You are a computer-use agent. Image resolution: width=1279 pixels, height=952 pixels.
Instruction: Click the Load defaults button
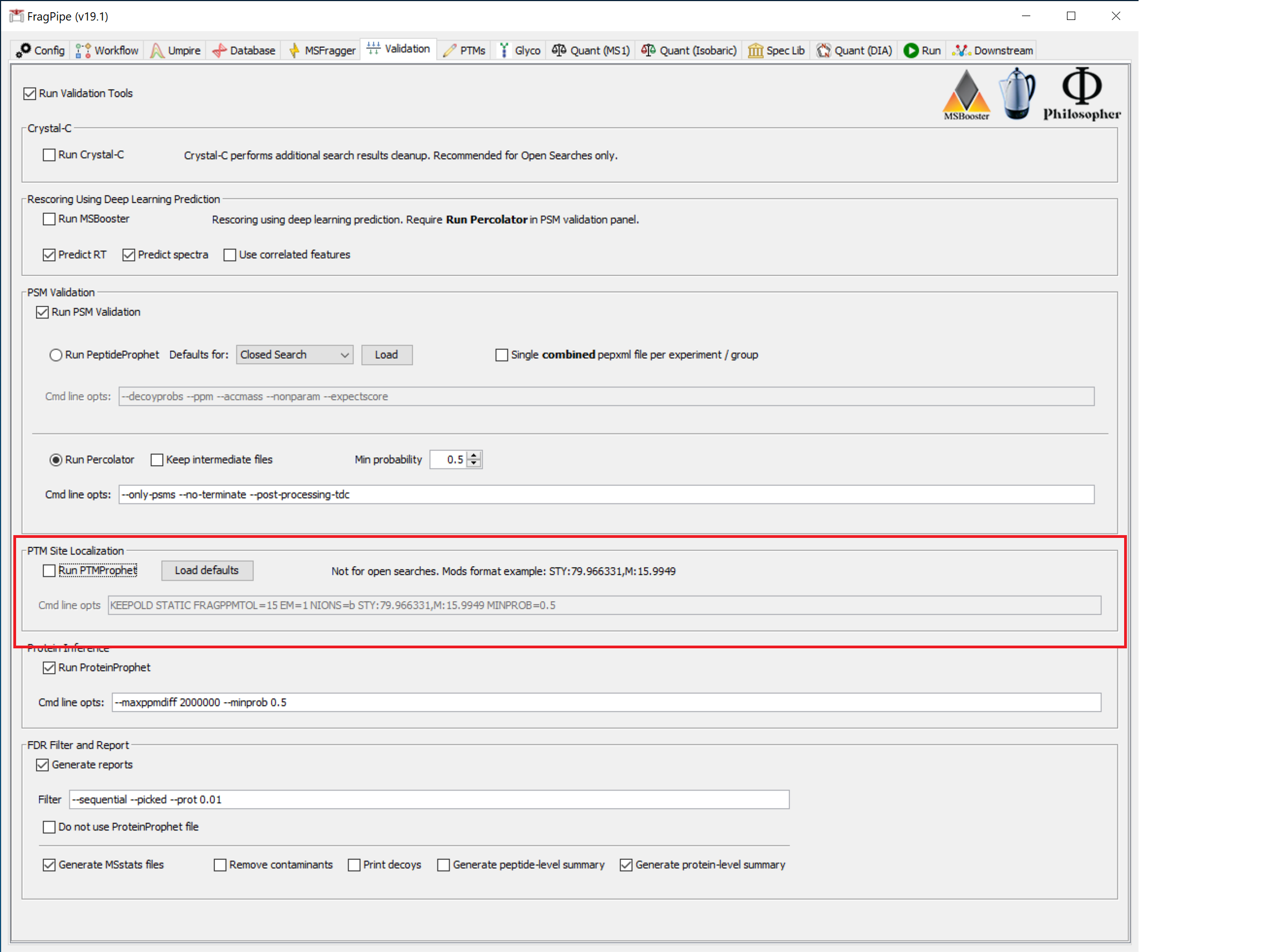[207, 571]
